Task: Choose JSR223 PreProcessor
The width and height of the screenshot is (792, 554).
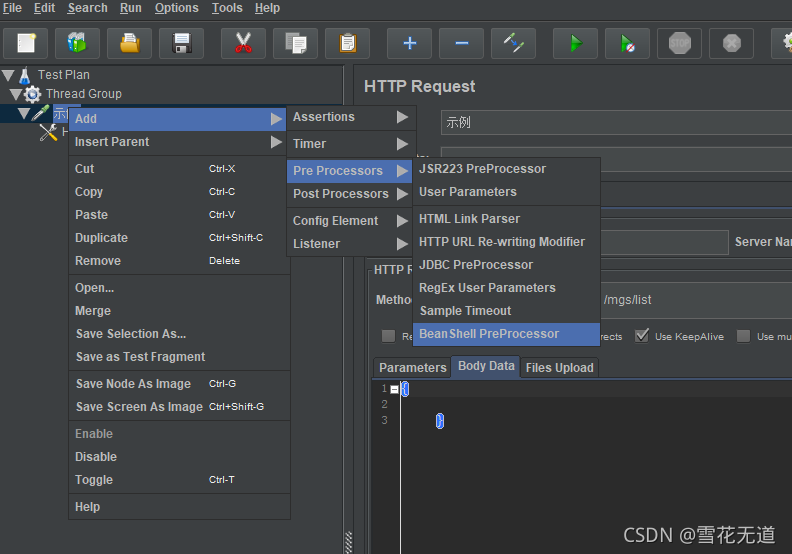Action: [x=506, y=169]
